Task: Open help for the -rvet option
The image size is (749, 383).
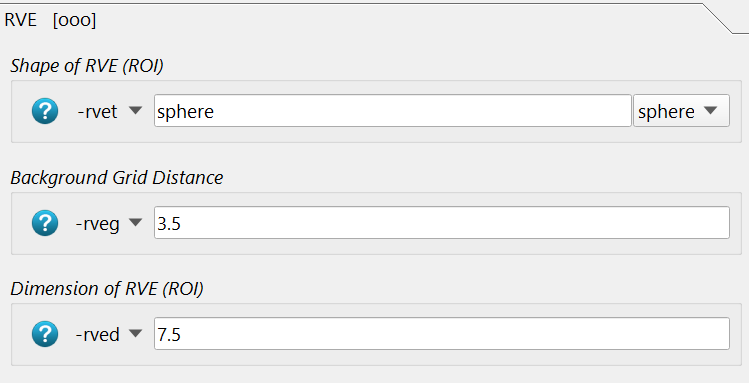Action: click(x=45, y=111)
